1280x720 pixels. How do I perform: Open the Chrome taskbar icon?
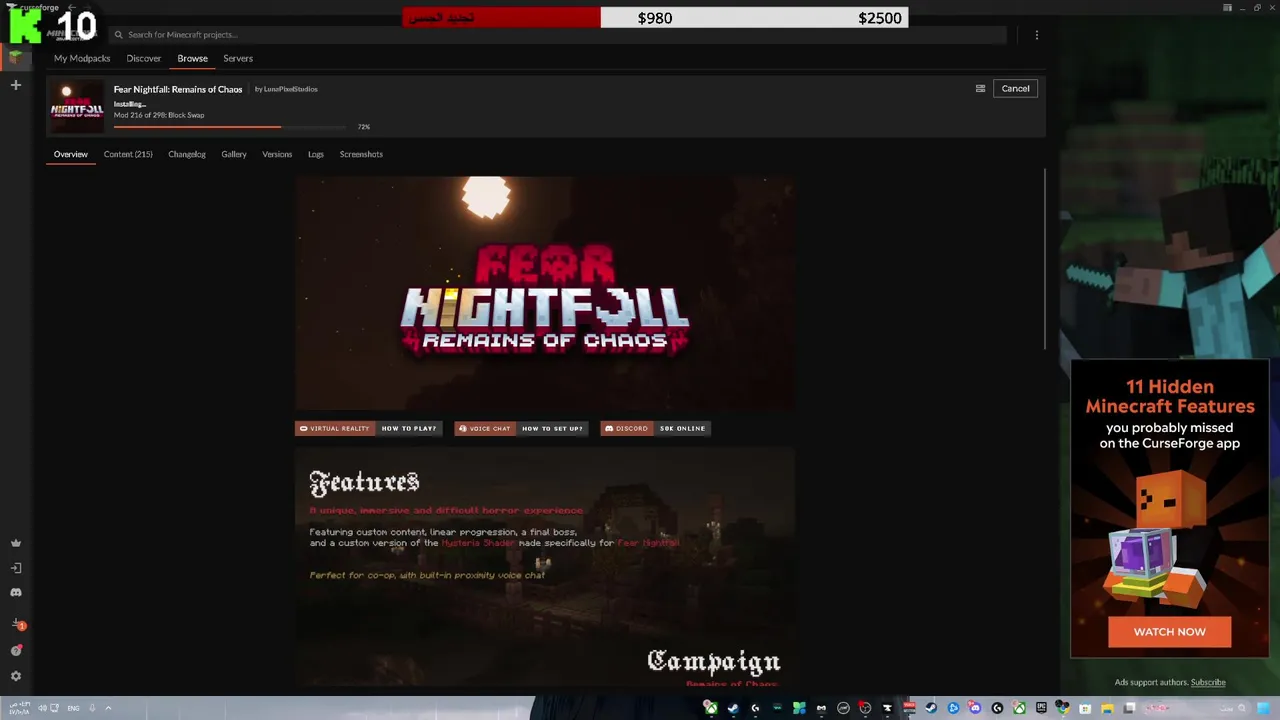(x=1062, y=708)
